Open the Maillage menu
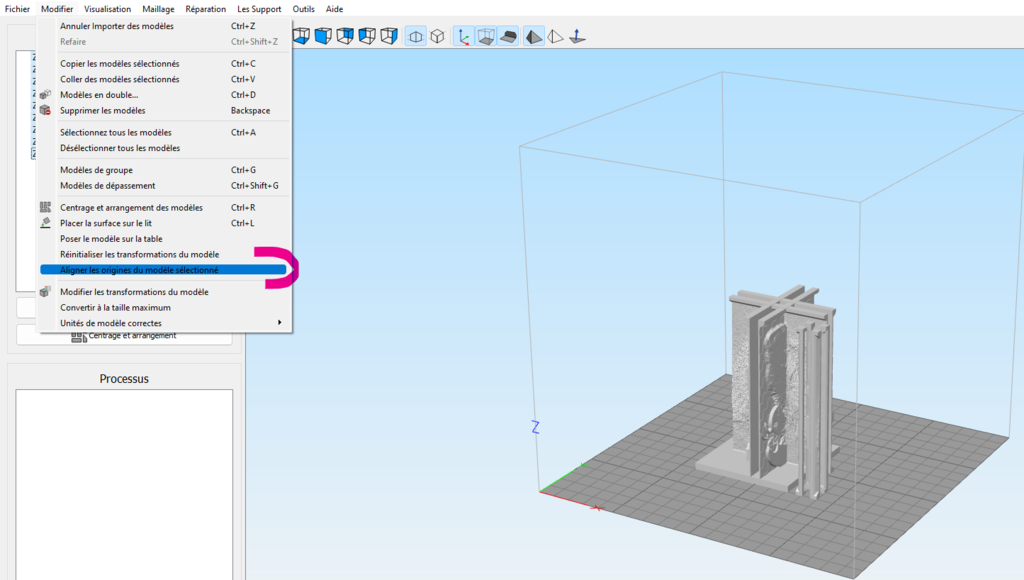 tap(158, 9)
